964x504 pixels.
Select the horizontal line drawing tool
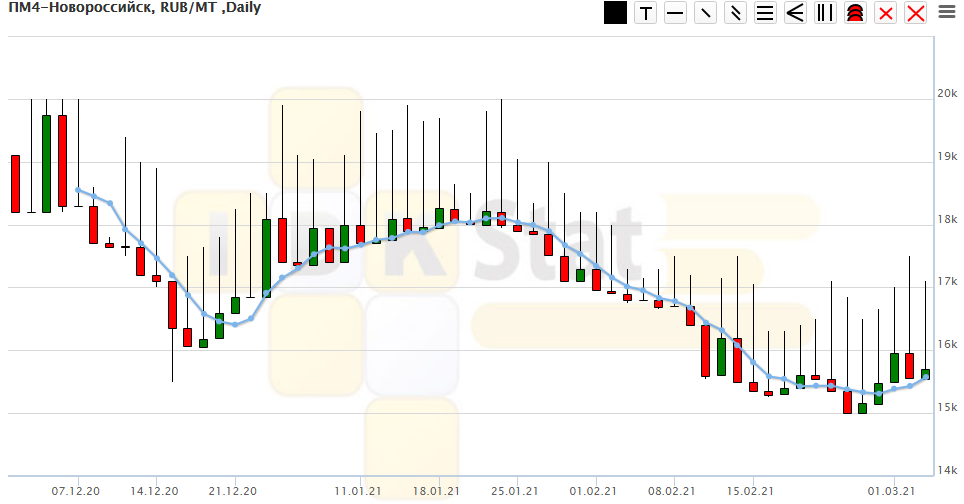(x=676, y=13)
